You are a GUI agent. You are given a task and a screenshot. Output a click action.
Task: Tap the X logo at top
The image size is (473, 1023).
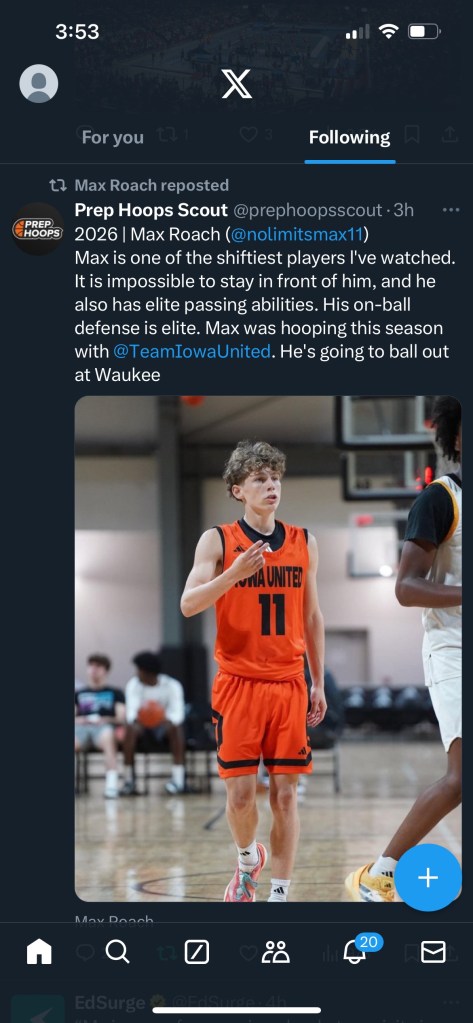pos(236,84)
